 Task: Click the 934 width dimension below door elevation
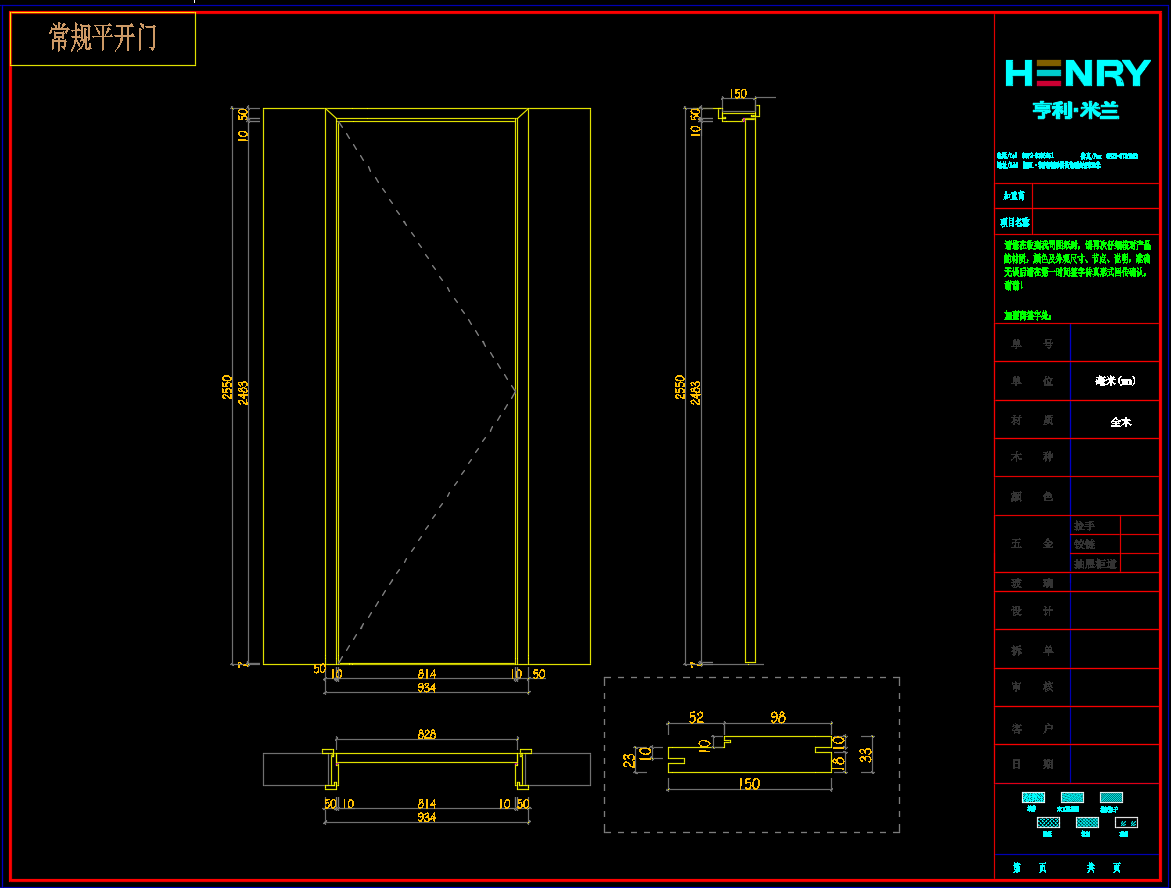427,688
